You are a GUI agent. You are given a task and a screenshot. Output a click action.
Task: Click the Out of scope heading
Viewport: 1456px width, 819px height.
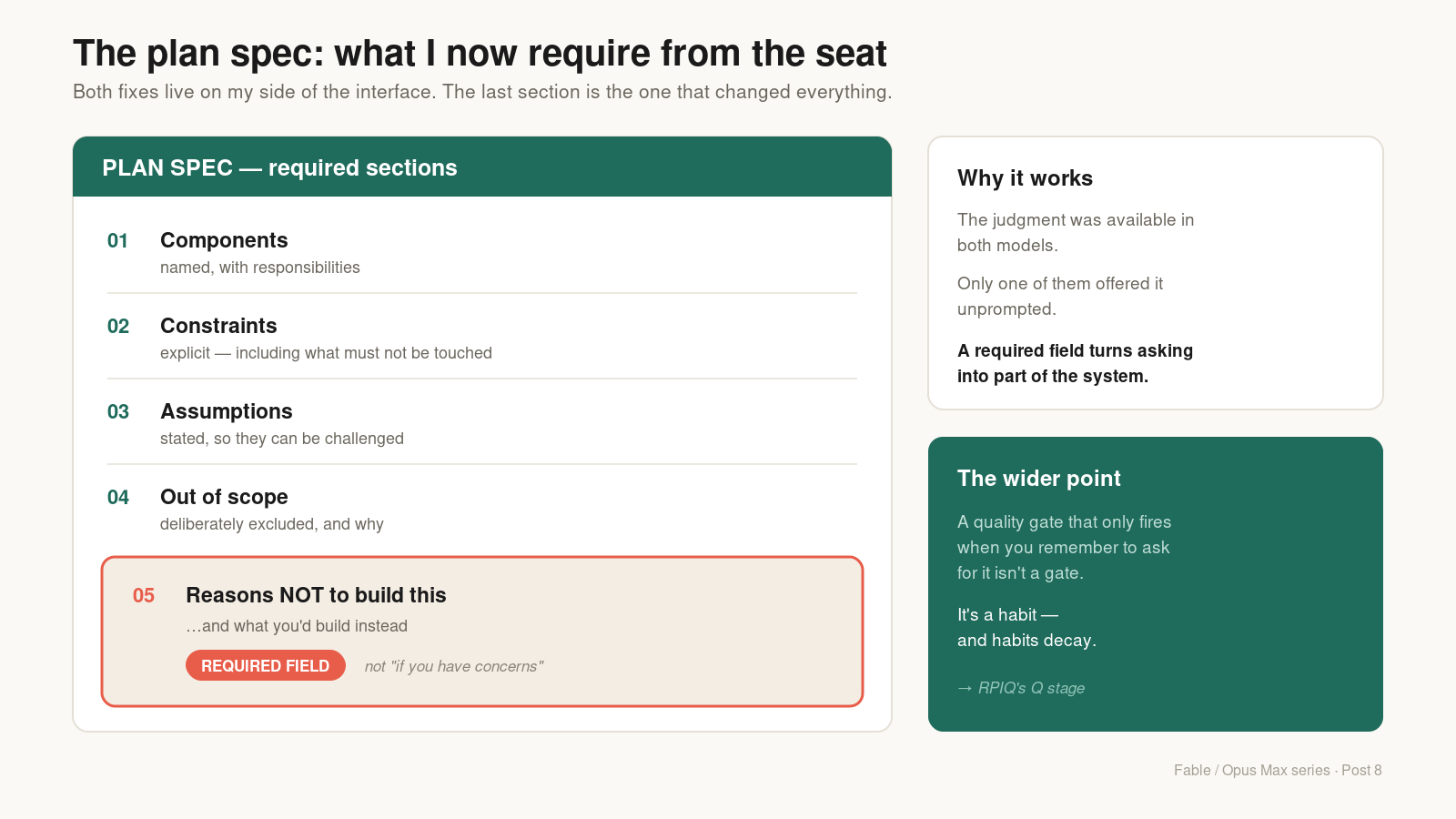(x=224, y=497)
